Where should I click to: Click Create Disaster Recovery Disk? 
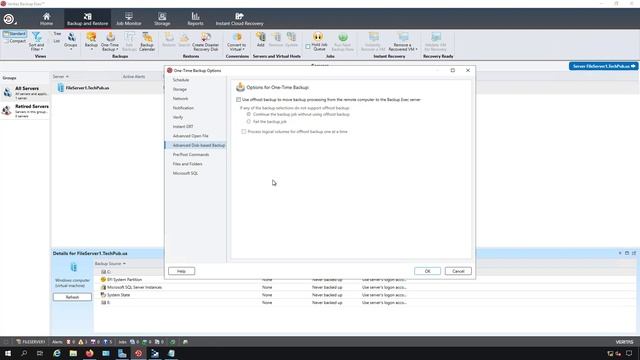coord(205,42)
